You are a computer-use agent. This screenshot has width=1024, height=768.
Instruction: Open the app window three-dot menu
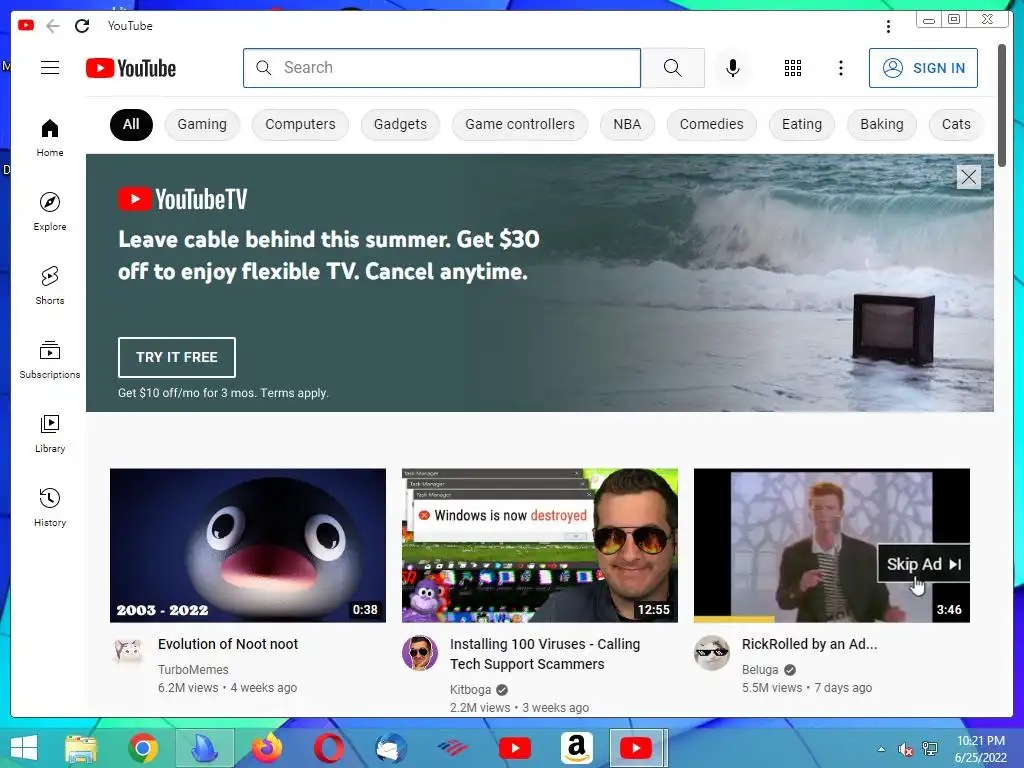[x=888, y=26]
